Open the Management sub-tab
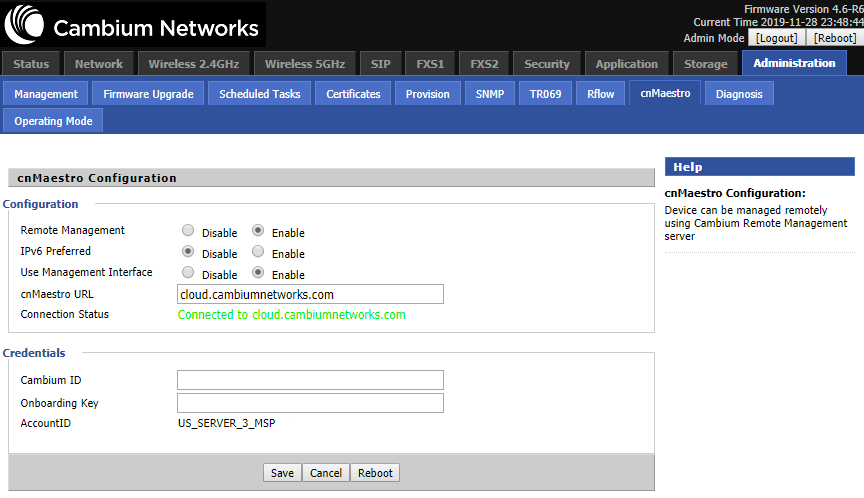This screenshot has width=864, height=498. (x=46, y=94)
